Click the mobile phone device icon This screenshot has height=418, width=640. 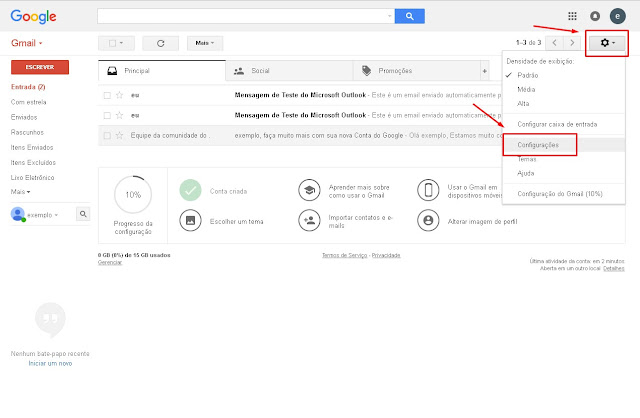point(428,190)
